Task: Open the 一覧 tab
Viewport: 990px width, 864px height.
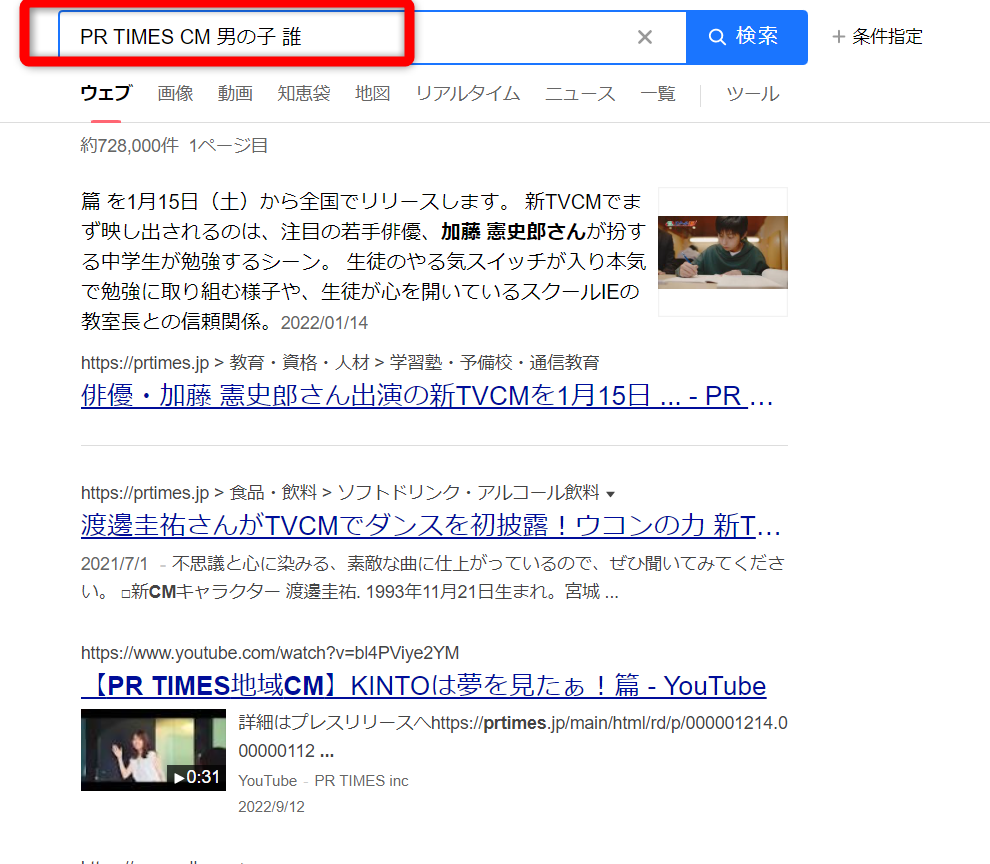Action: click(658, 93)
